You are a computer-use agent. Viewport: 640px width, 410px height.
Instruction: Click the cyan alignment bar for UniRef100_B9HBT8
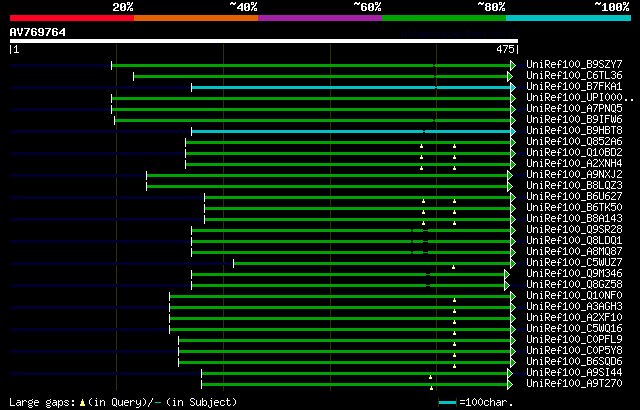(351, 131)
